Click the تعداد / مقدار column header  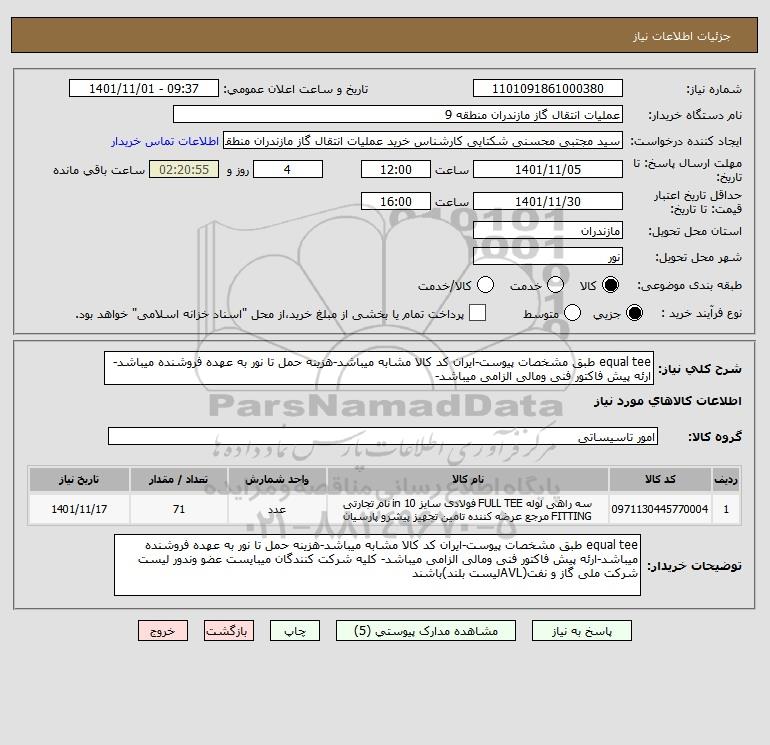click(179, 480)
